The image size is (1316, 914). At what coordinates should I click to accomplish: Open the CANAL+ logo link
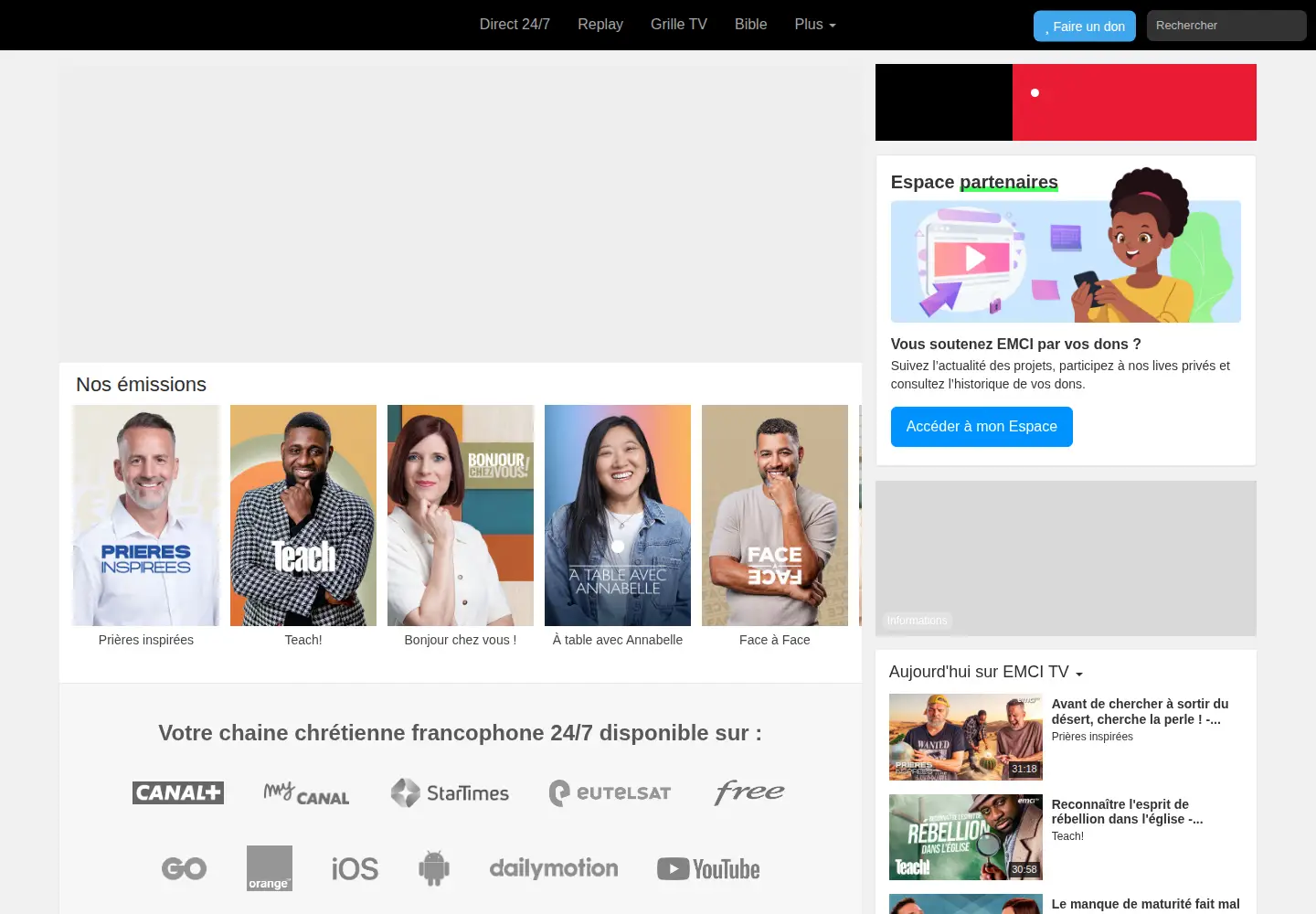tap(178, 792)
